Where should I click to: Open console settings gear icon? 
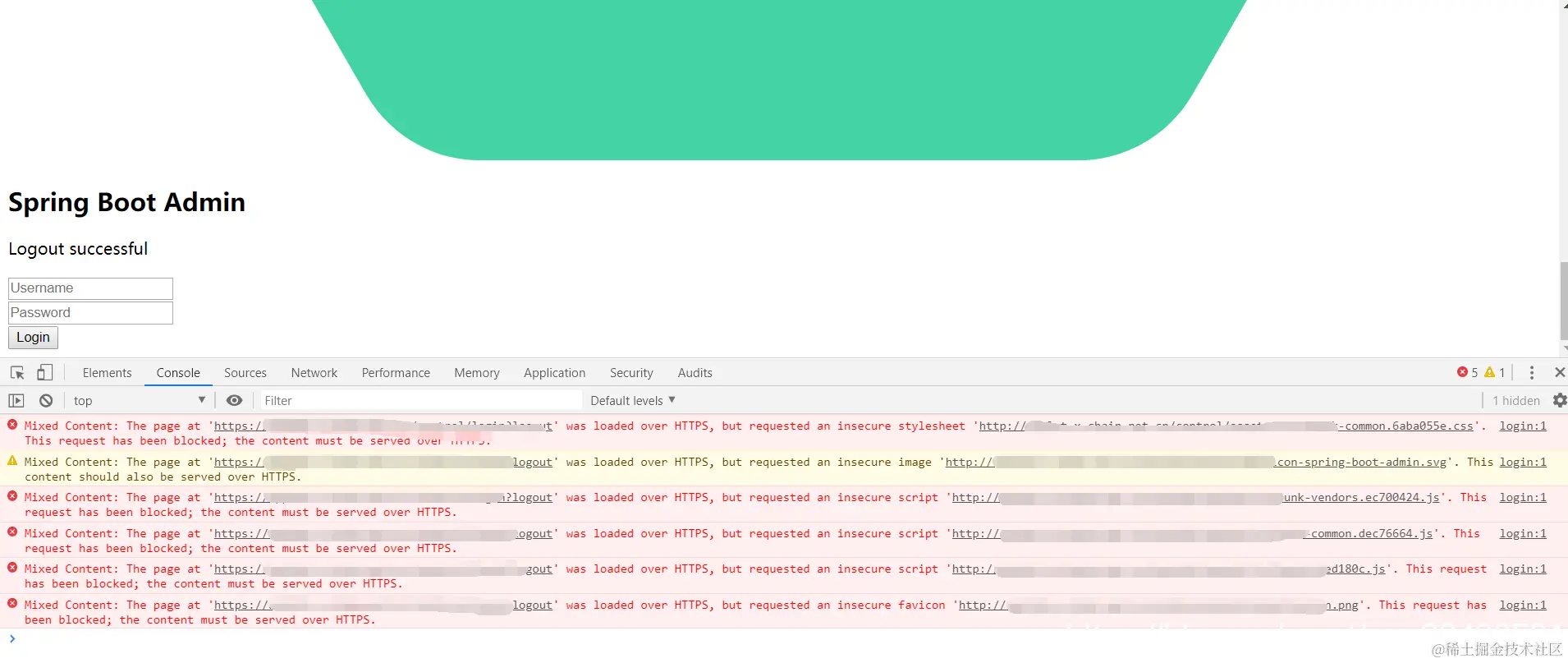1560,400
